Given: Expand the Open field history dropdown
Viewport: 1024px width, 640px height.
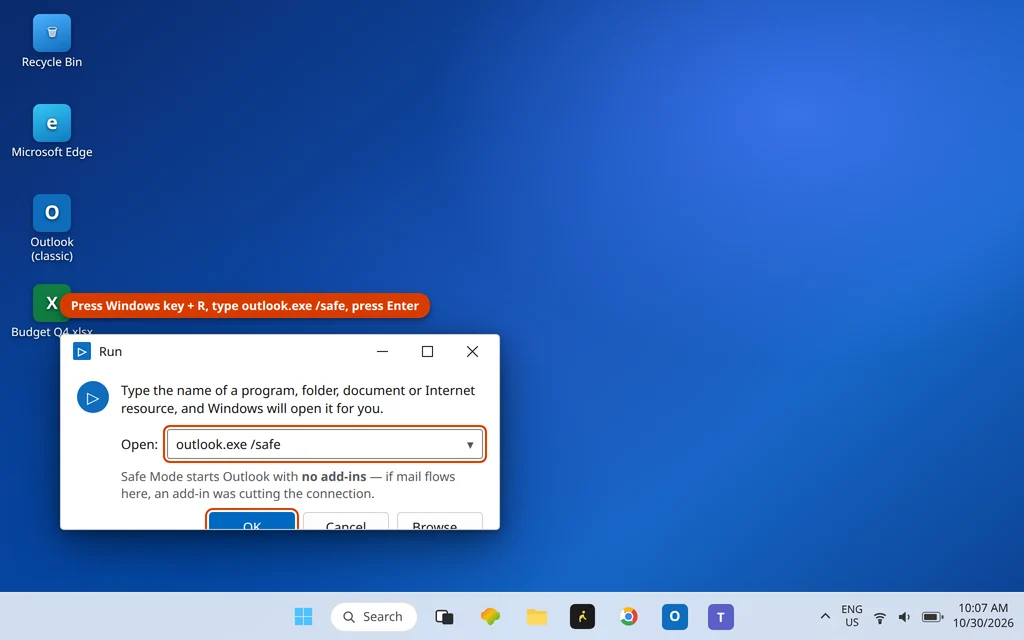Looking at the screenshot, I should click(x=470, y=445).
